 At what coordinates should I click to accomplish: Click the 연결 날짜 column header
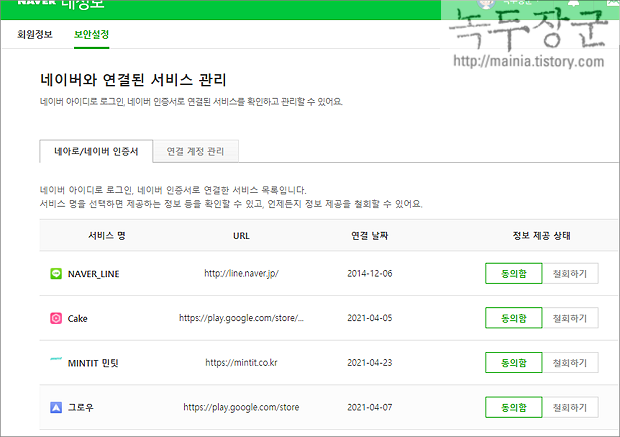[370, 236]
